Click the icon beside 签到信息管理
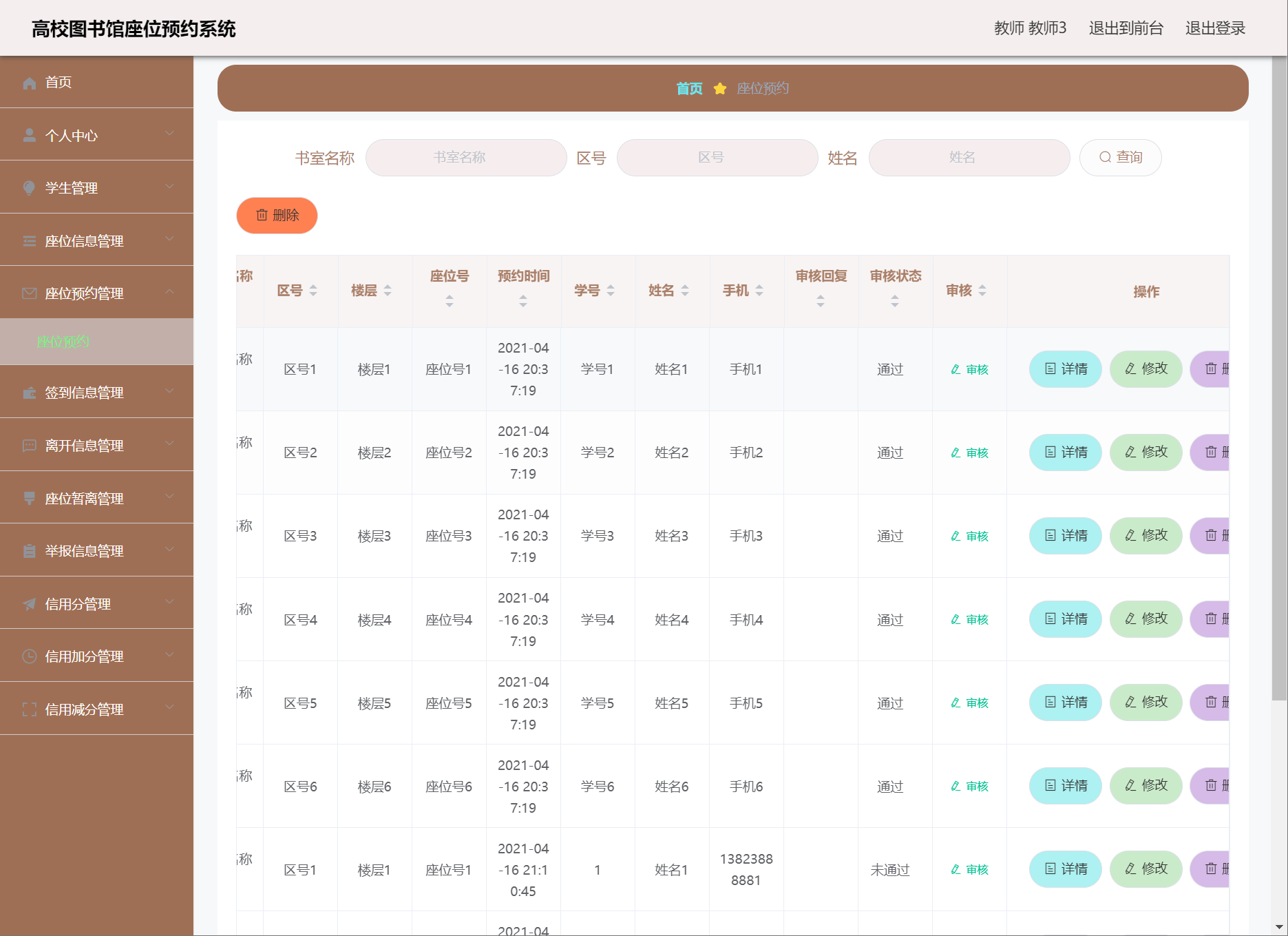This screenshot has width=1288, height=936. tap(29, 393)
